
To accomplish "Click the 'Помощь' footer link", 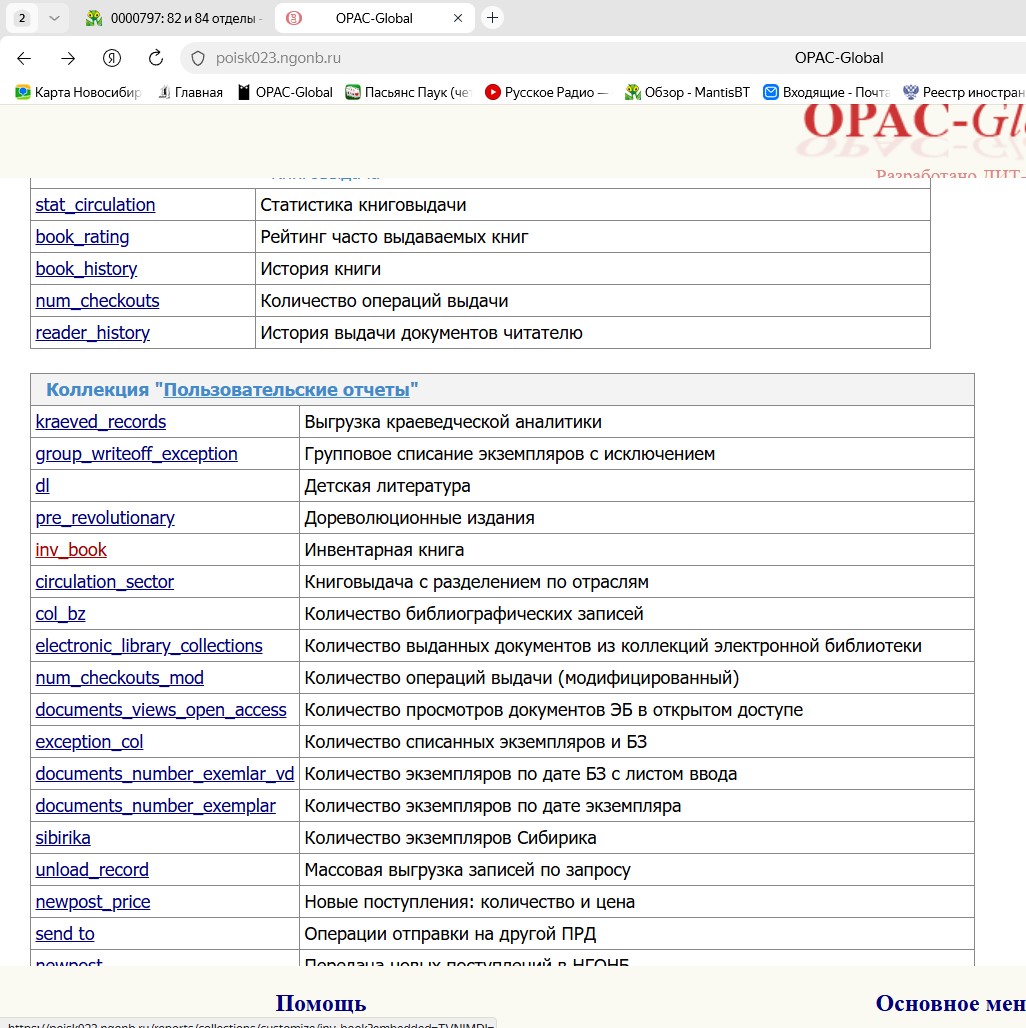I will click(321, 1004).
